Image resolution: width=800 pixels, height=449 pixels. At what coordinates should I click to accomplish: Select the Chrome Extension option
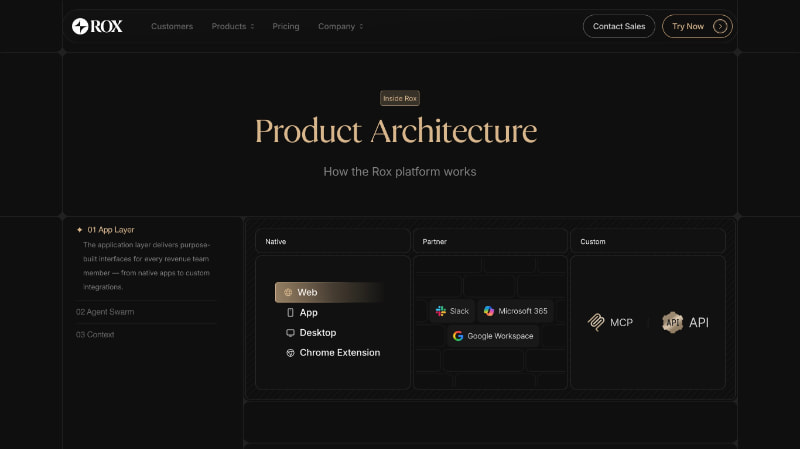(333, 353)
